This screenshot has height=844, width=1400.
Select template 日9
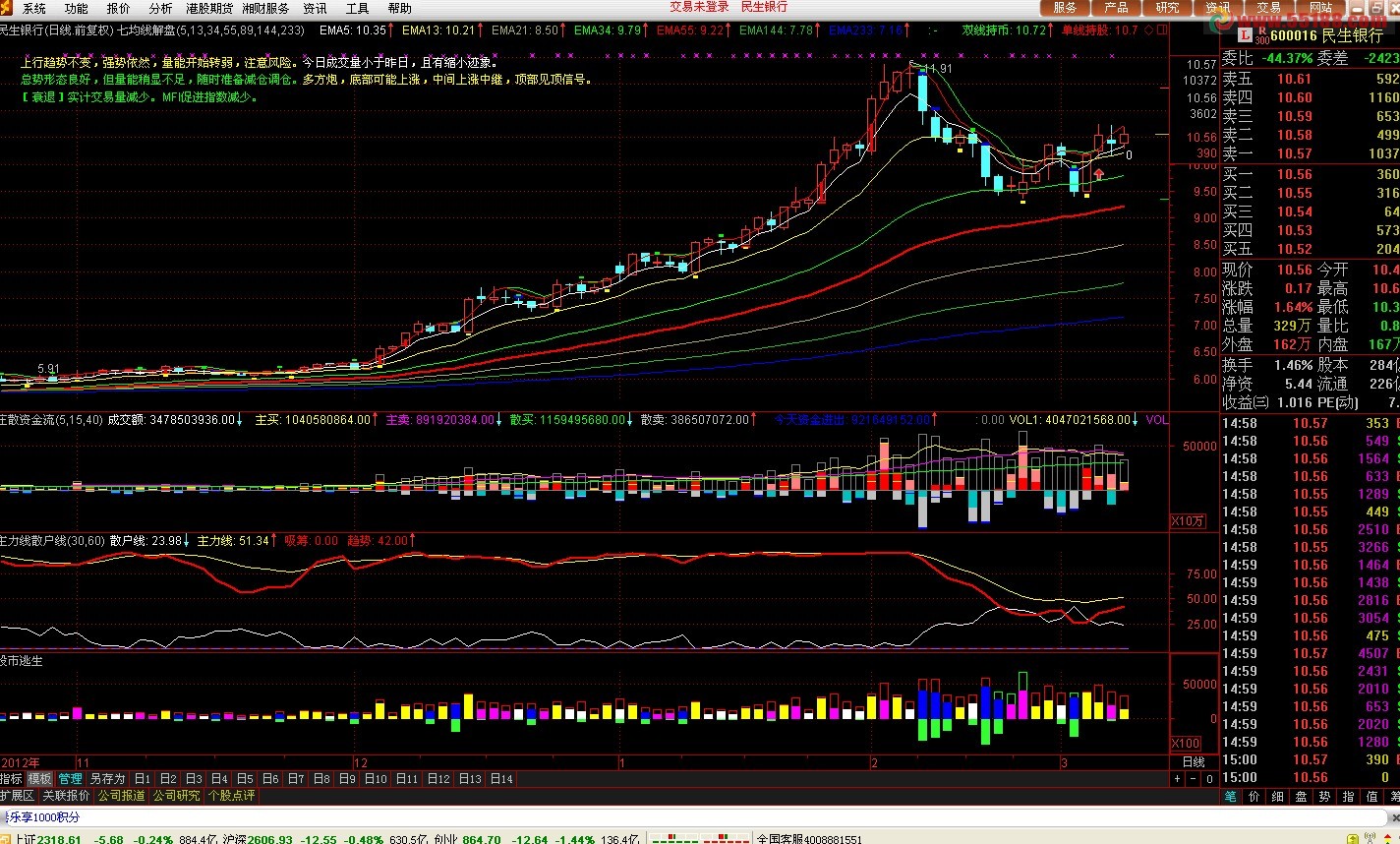click(x=347, y=779)
